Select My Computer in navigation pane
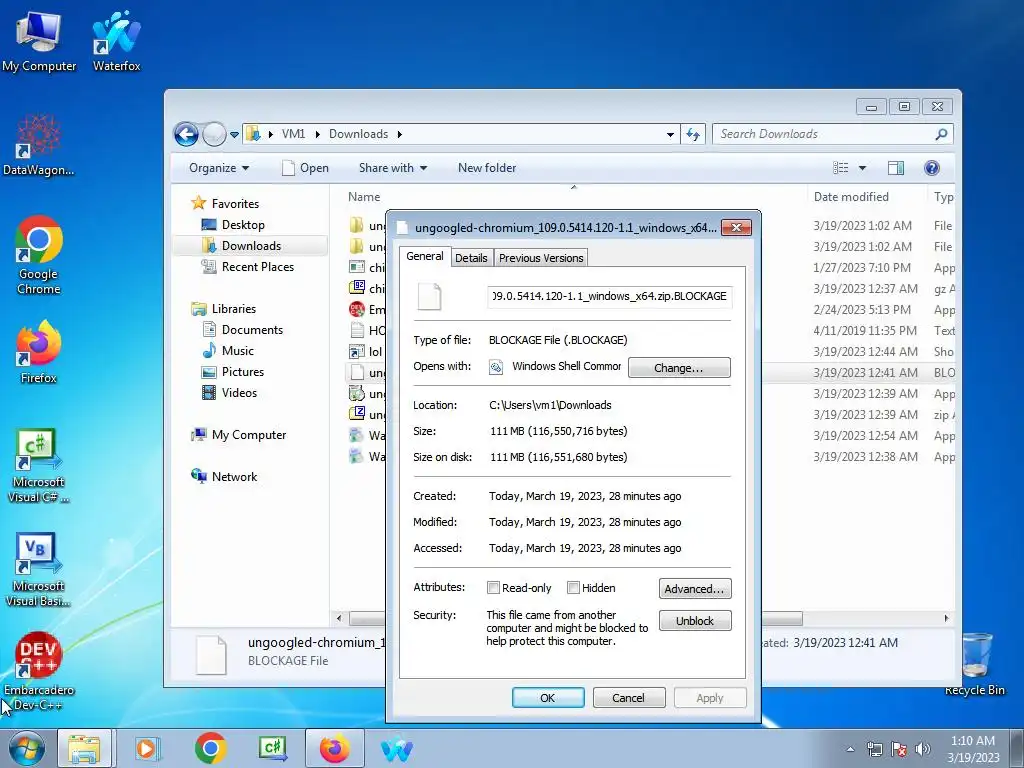Image resolution: width=1024 pixels, height=768 pixels. (248, 435)
